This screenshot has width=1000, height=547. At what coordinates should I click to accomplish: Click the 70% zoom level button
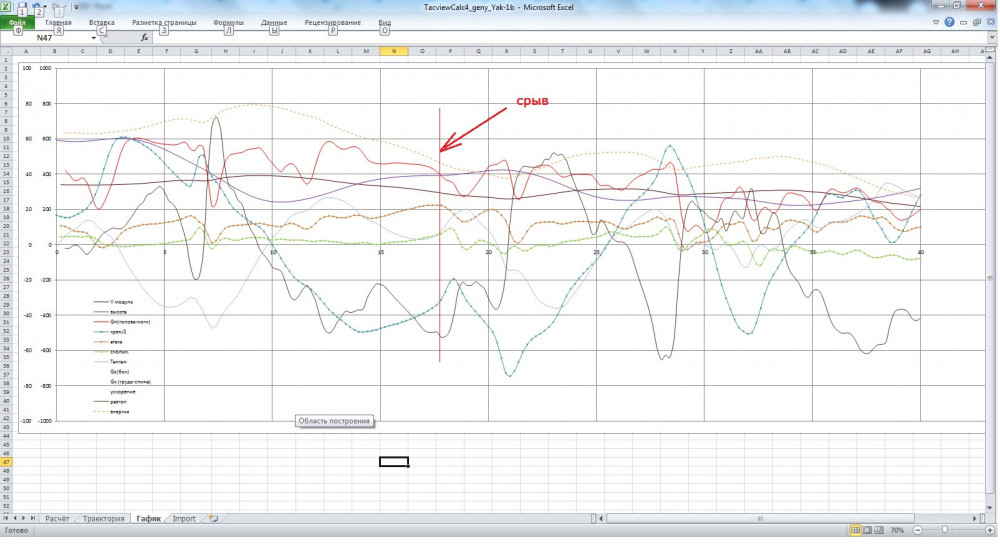click(897, 530)
